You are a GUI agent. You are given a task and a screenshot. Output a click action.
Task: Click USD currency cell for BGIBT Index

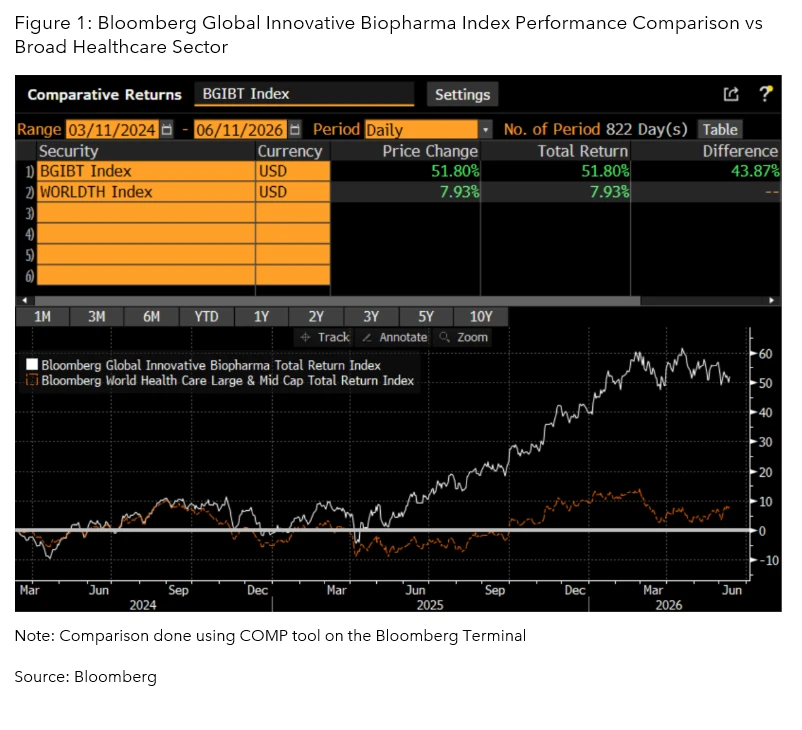[x=293, y=171]
